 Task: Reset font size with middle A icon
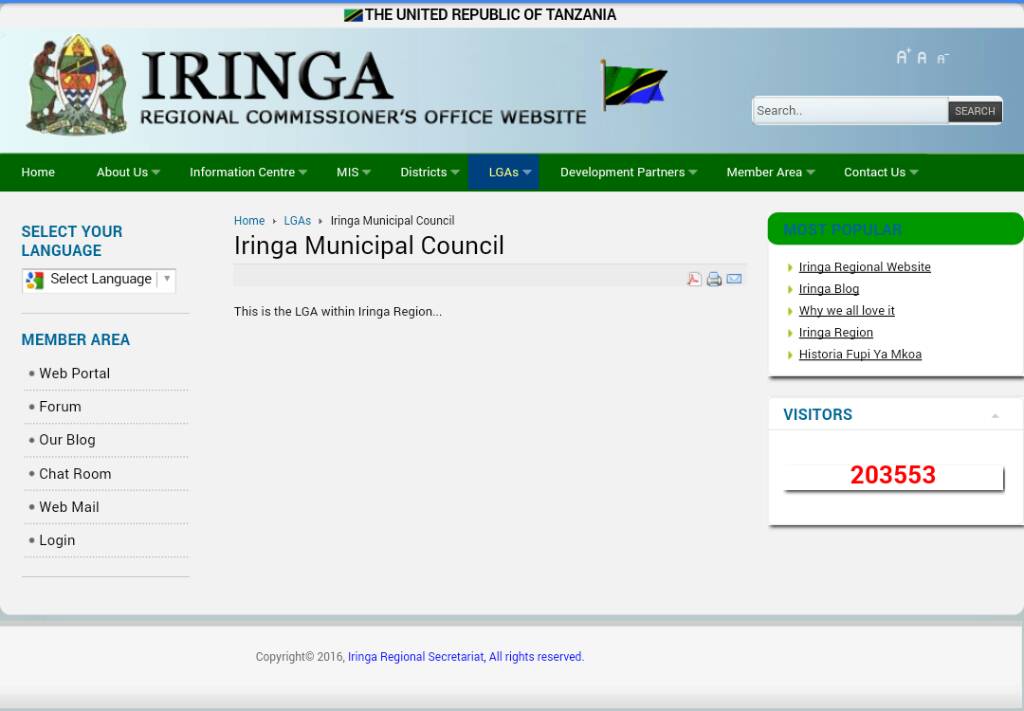[922, 58]
